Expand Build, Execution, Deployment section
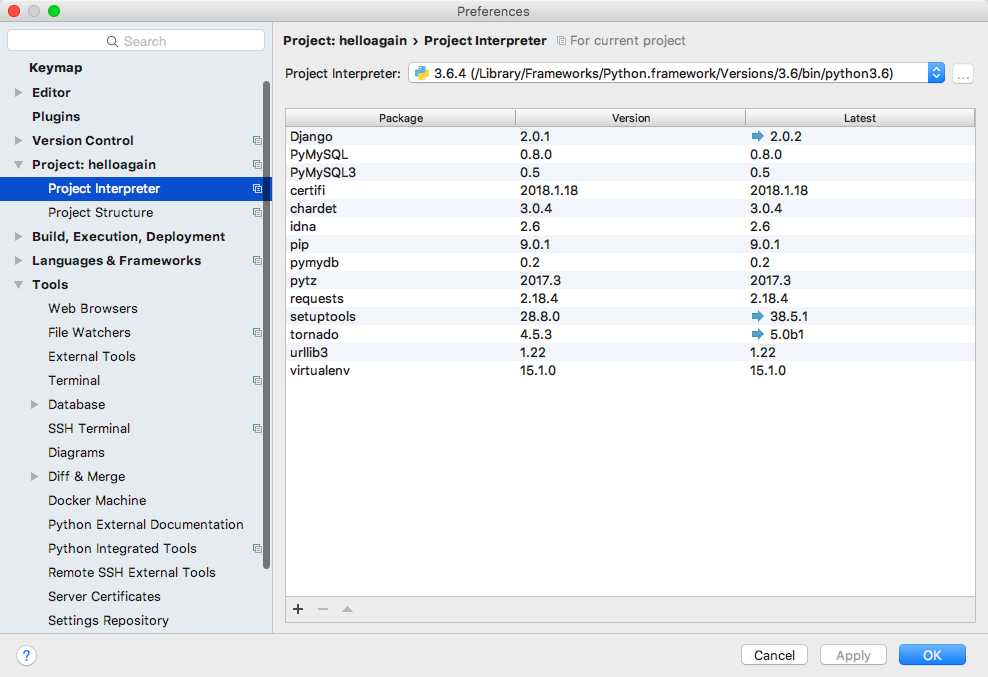988x677 pixels. tap(18, 236)
